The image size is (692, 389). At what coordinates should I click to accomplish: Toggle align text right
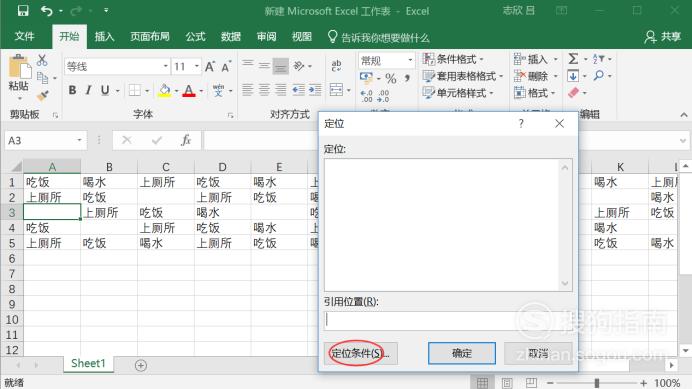pos(280,91)
